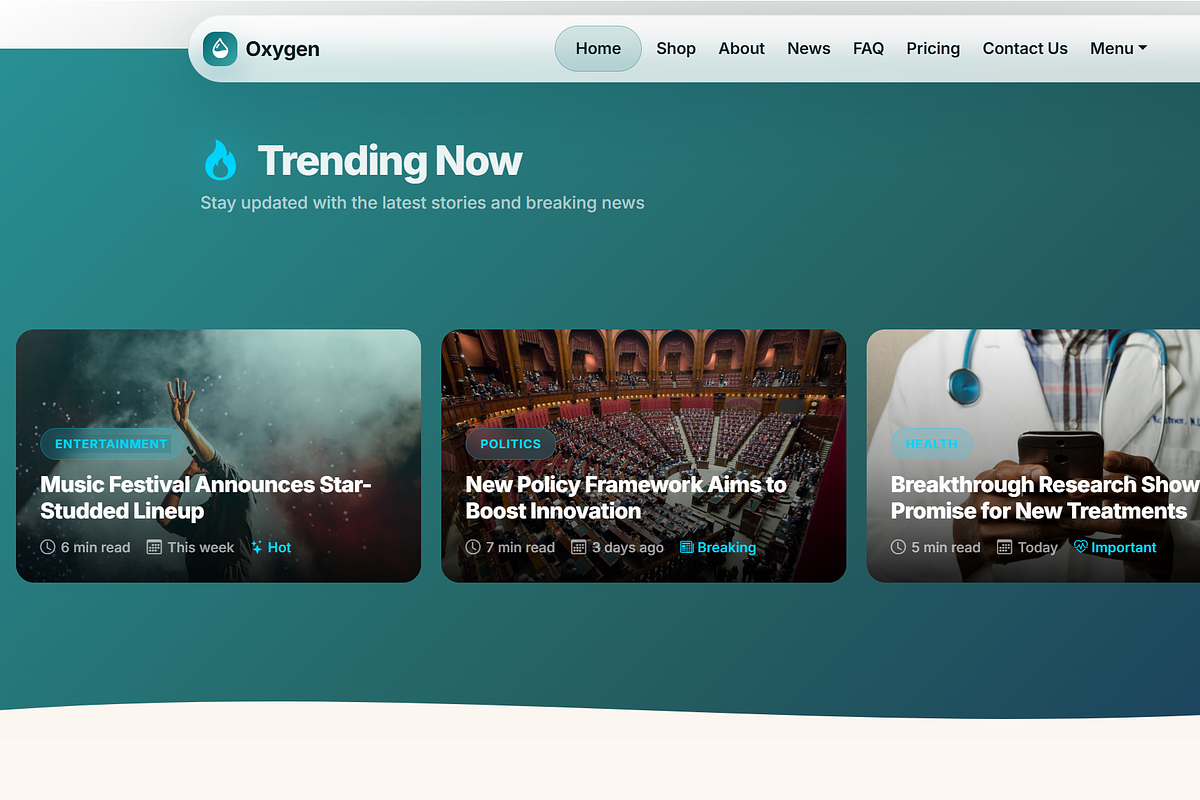The height and width of the screenshot is (800, 1200).
Task: Click clock icon next to 6 min read
Action: (x=47, y=547)
